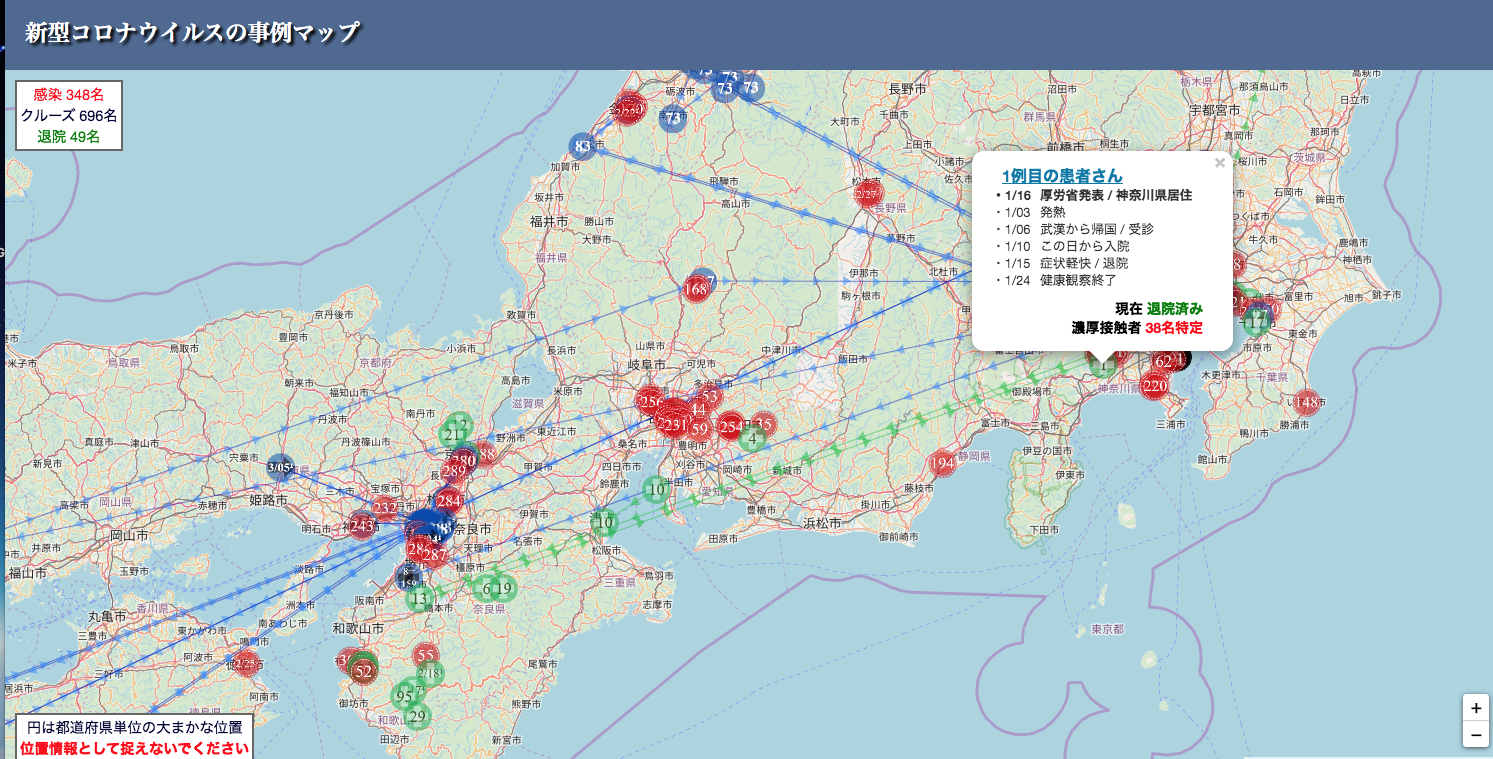The width and height of the screenshot is (1493, 759).
Task: Click red case marker 254
Action: pyautogui.click(x=731, y=427)
